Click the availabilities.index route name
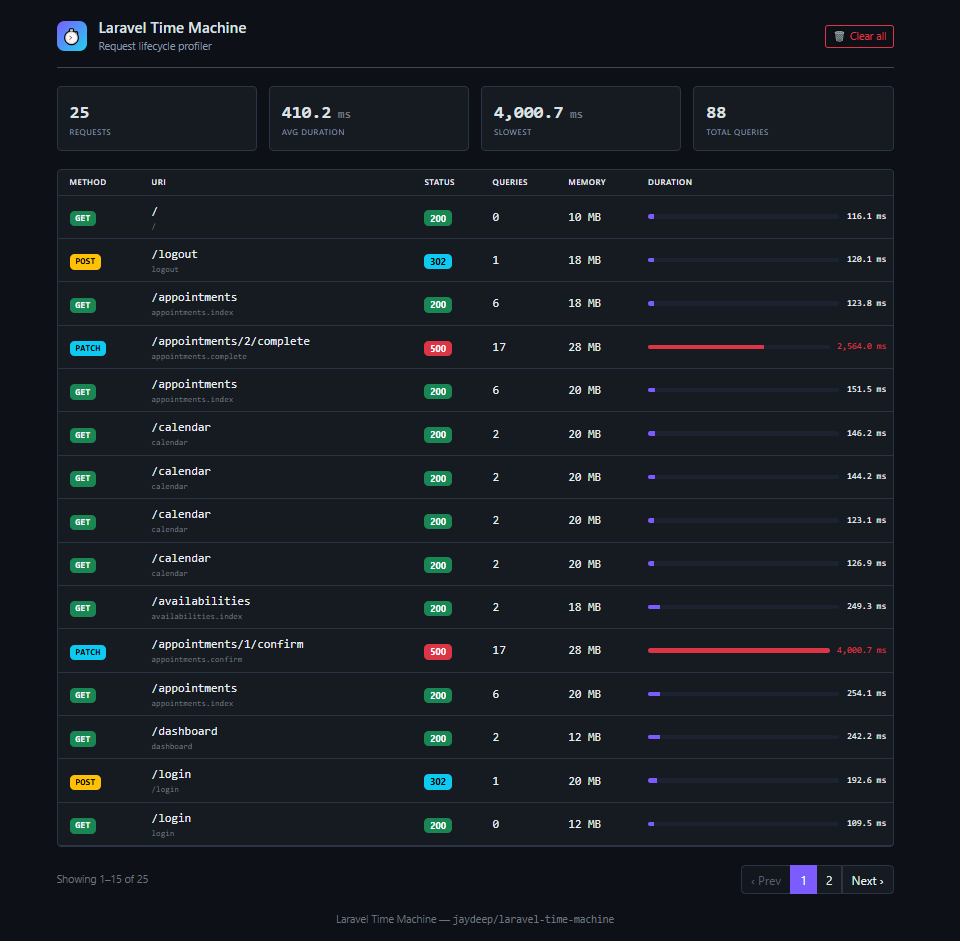960x941 pixels. (x=197, y=617)
